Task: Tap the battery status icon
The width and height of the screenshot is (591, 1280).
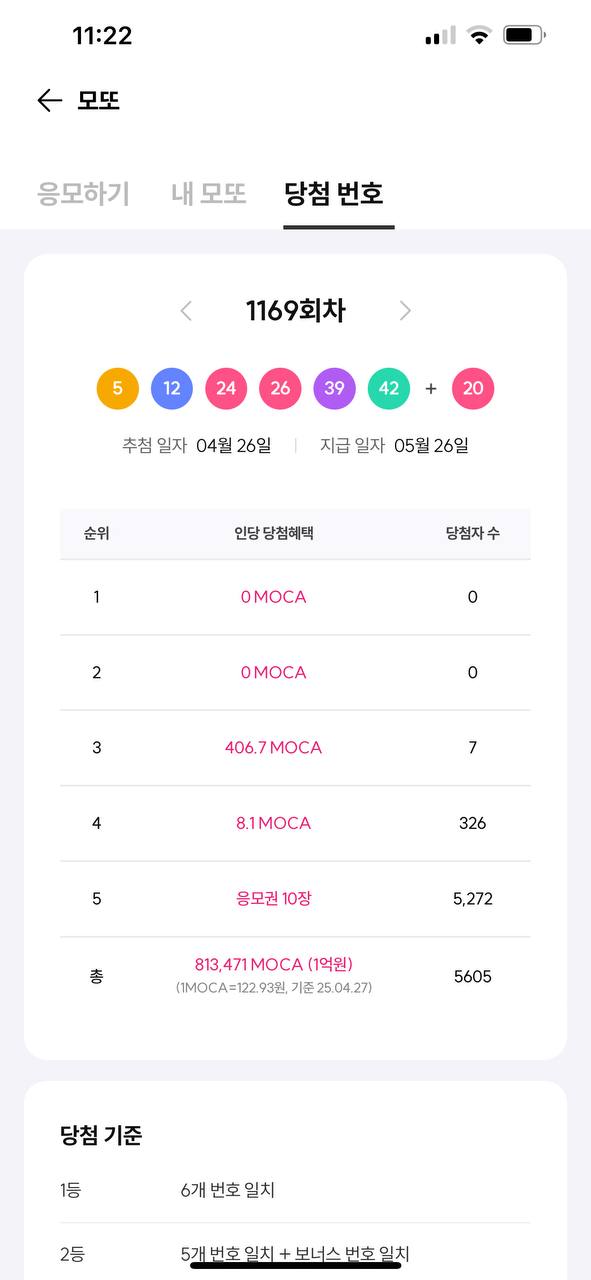Action: pyautogui.click(x=525, y=36)
